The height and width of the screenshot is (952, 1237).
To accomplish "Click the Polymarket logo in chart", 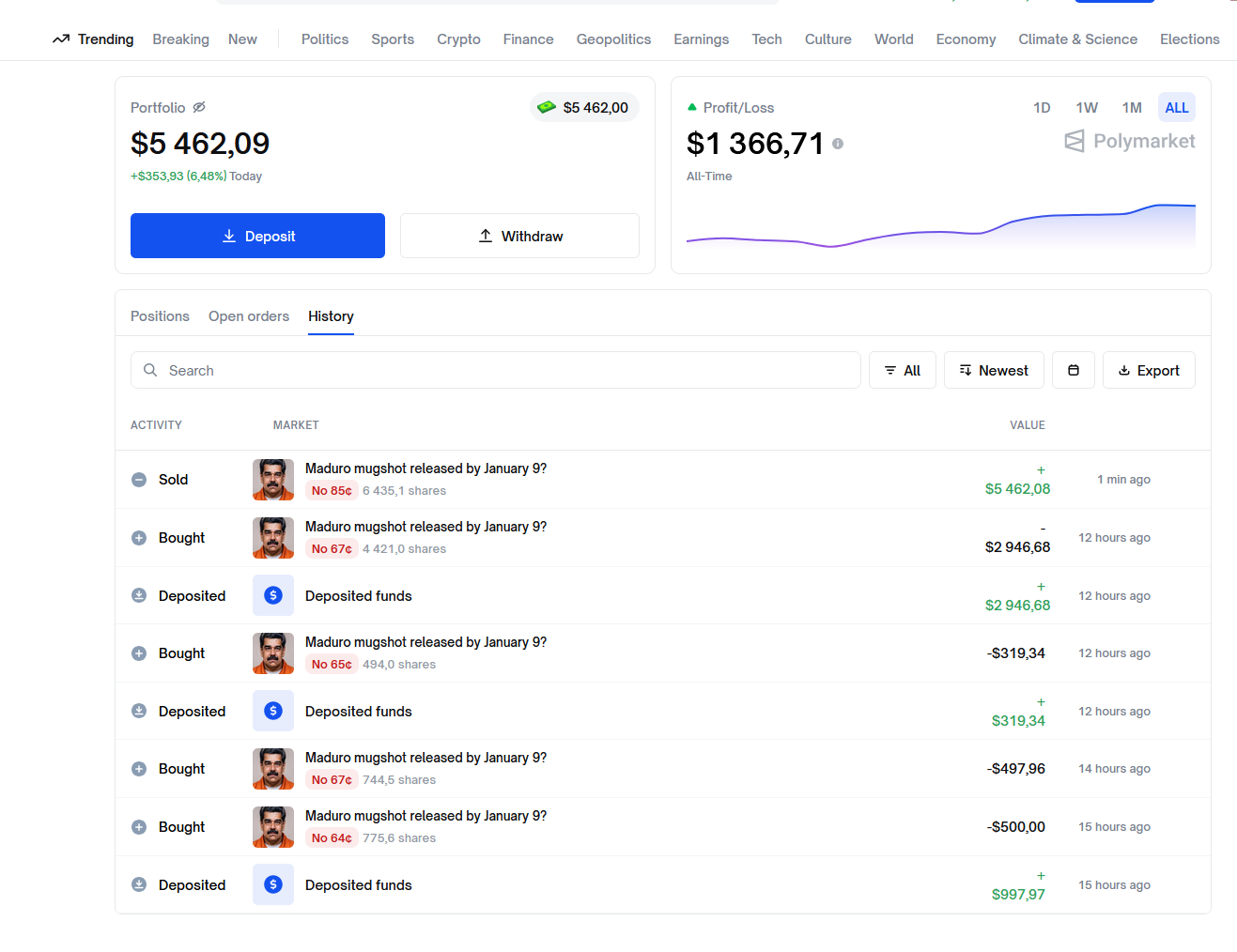I will 1129,141.
